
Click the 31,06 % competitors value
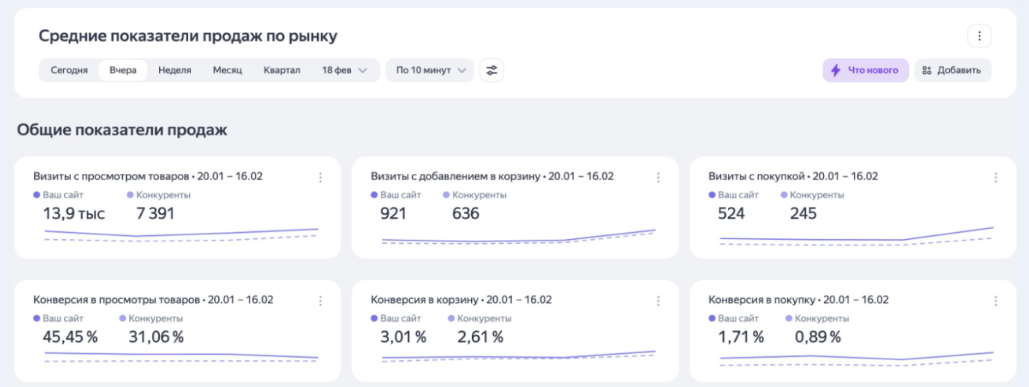156,337
